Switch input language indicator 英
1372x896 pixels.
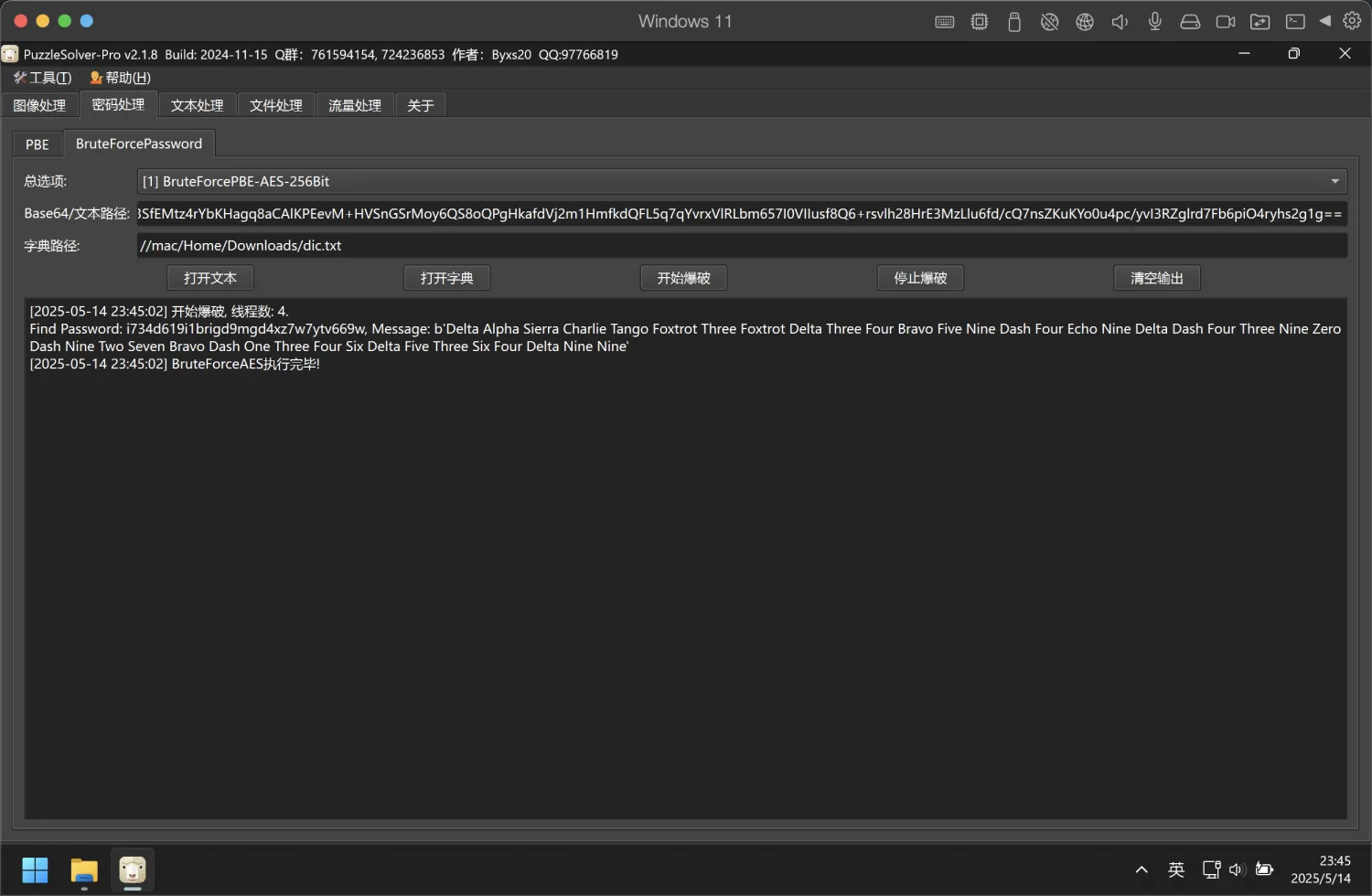tap(1176, 869)
